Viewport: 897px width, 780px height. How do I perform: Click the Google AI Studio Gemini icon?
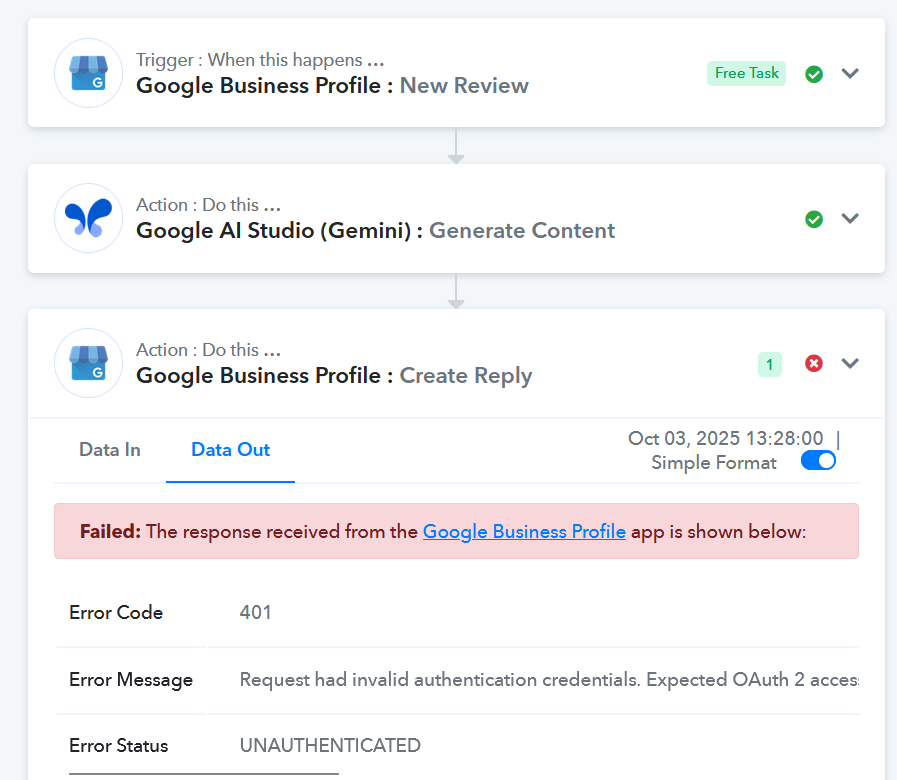pos(88,218)
